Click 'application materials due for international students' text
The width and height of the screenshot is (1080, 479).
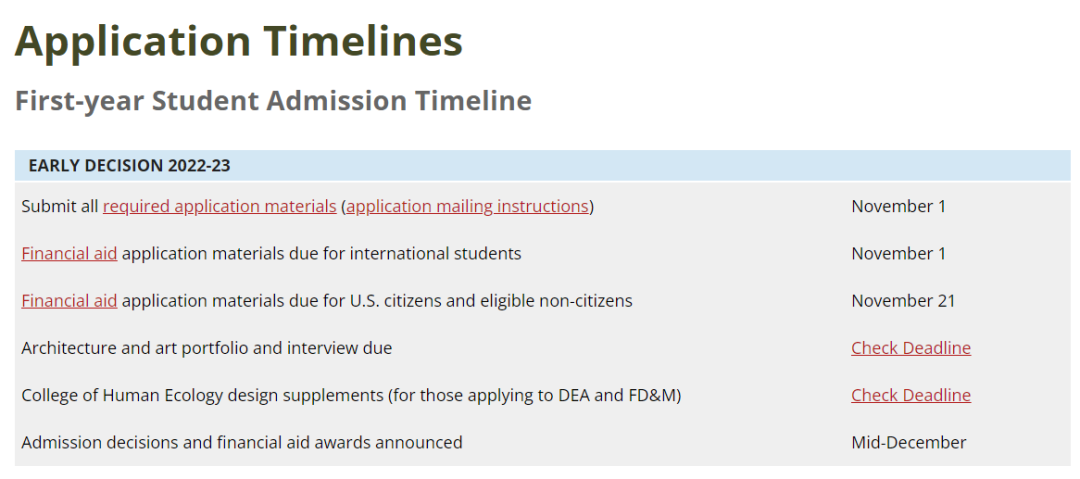[320, 253]
